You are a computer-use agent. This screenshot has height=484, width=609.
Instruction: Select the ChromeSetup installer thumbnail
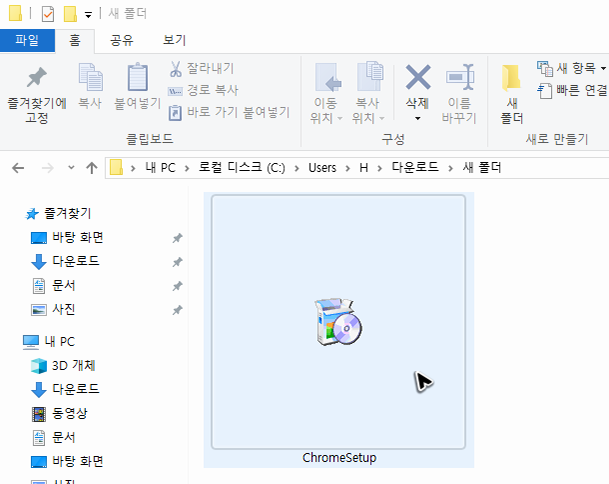pos(338,322)
